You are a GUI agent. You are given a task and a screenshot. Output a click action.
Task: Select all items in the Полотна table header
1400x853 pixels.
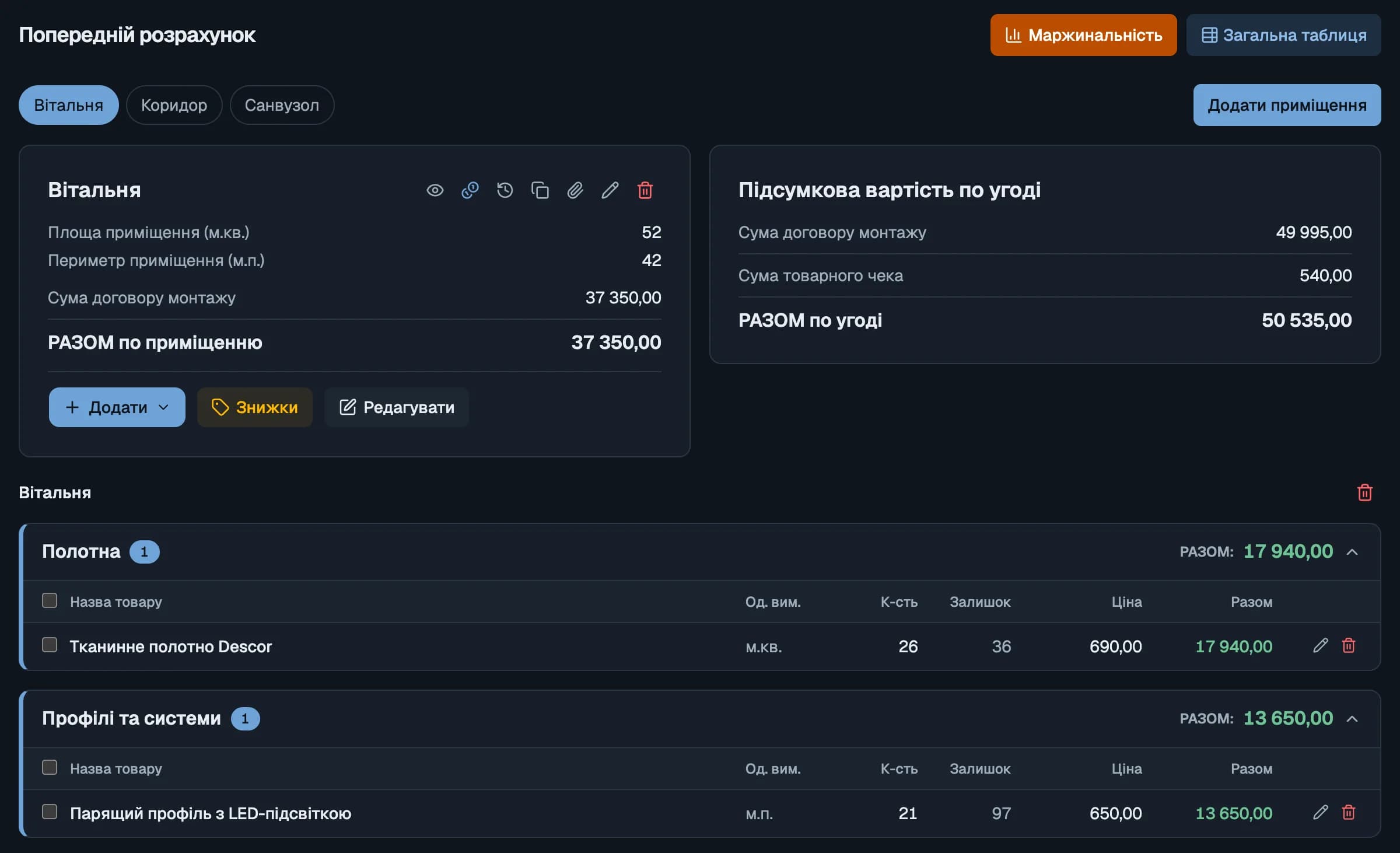tap(50, 600)
